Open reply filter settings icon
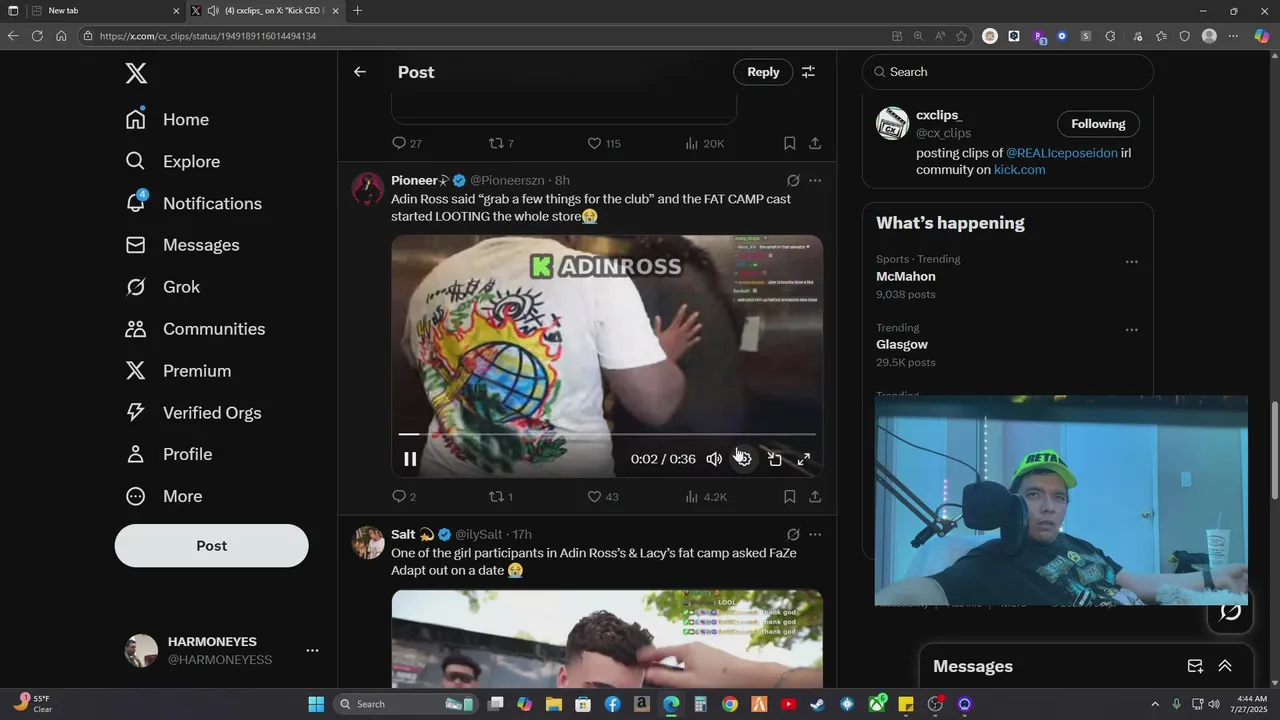1280x720 pixels. (x=808, y=72)
